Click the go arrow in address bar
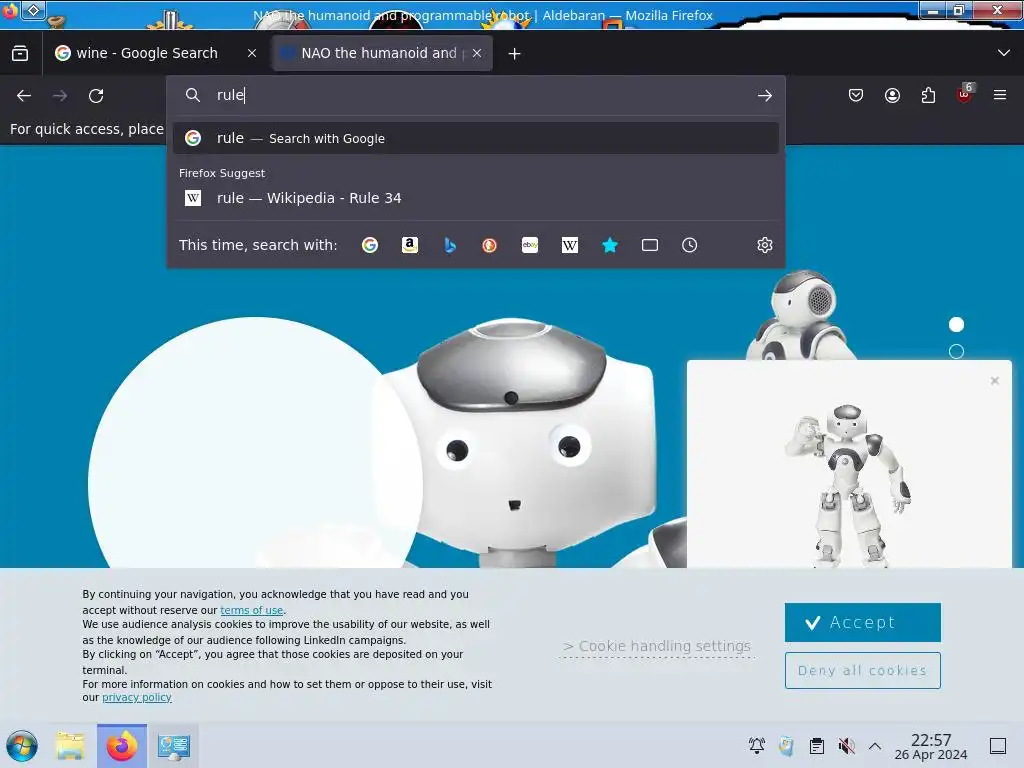 [765, 95]
